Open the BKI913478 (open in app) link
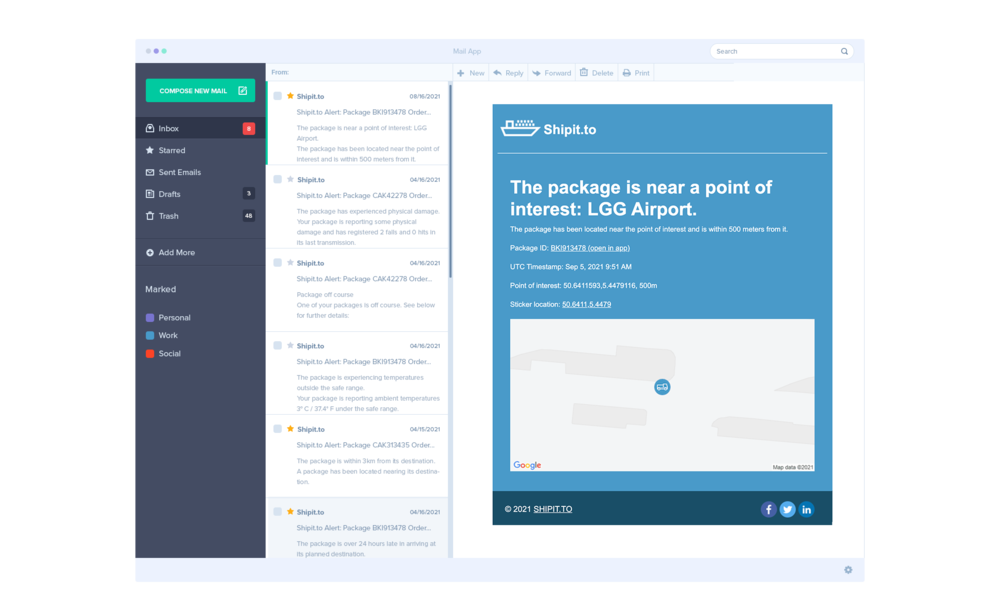The height and width of the screenshot is (597, 1000). point(590,248)
